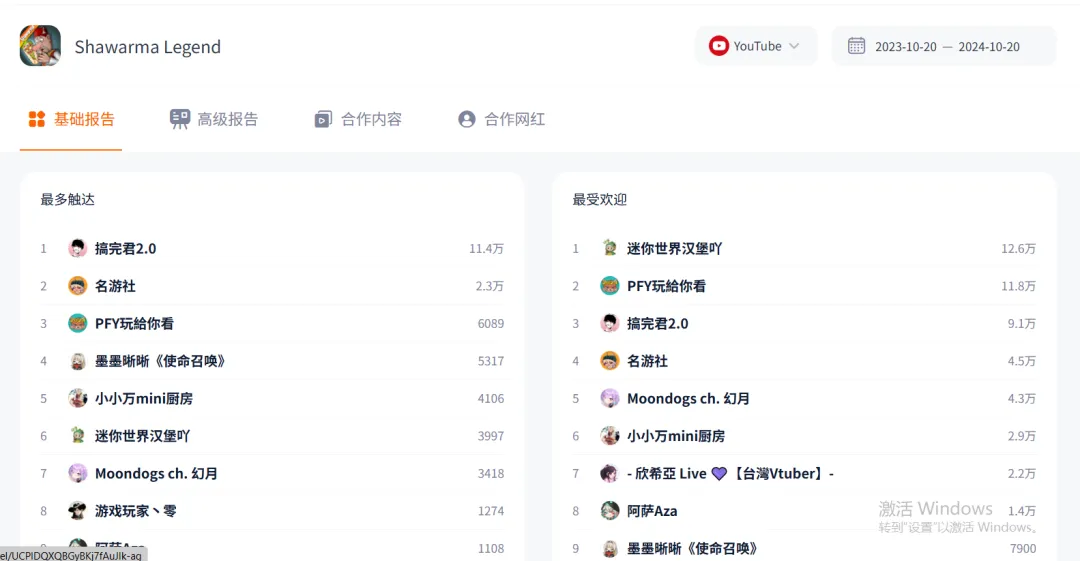Click the calendar icon in date range

point(856,46)
